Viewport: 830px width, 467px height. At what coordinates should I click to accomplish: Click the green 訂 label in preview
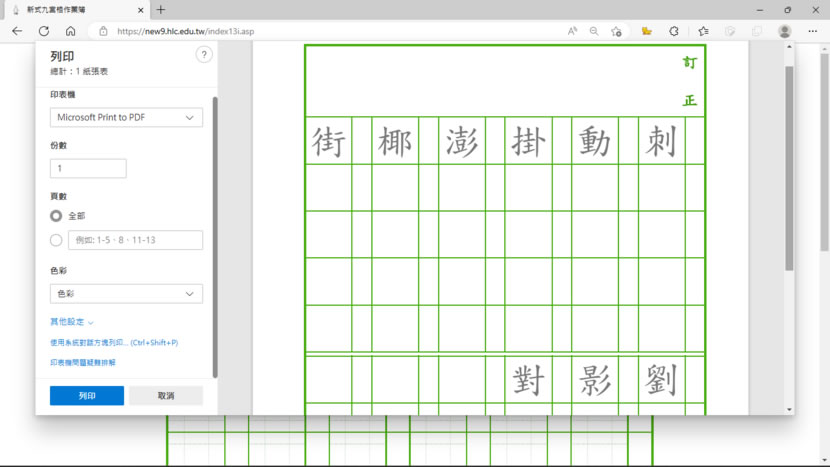[x=690, y=63]
